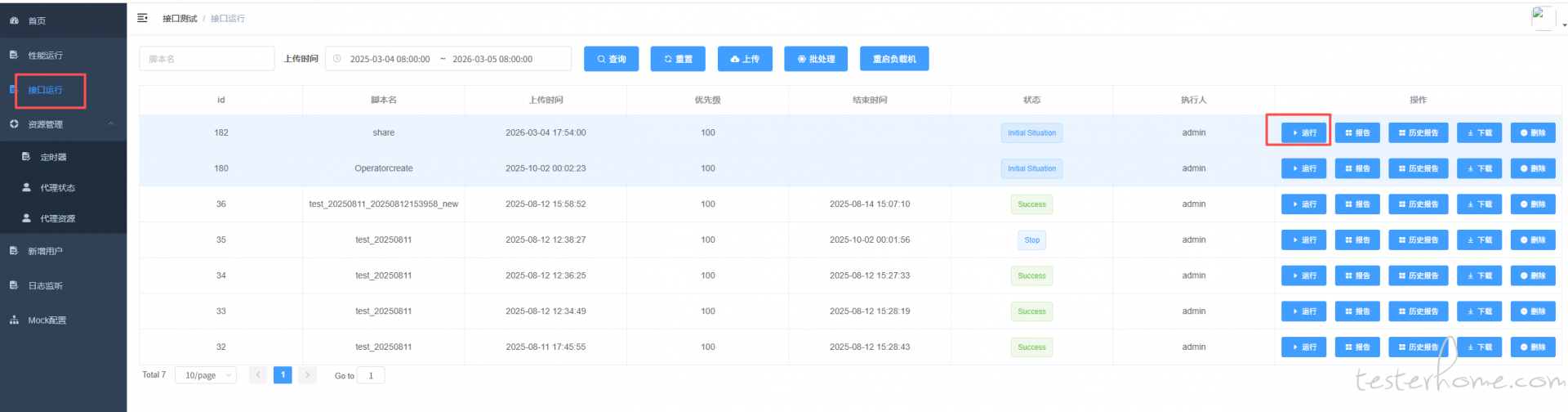Click the broken avatar image at top right
The width and height of the screenshot is (1568, 412).
click(x=1541, y=18)
